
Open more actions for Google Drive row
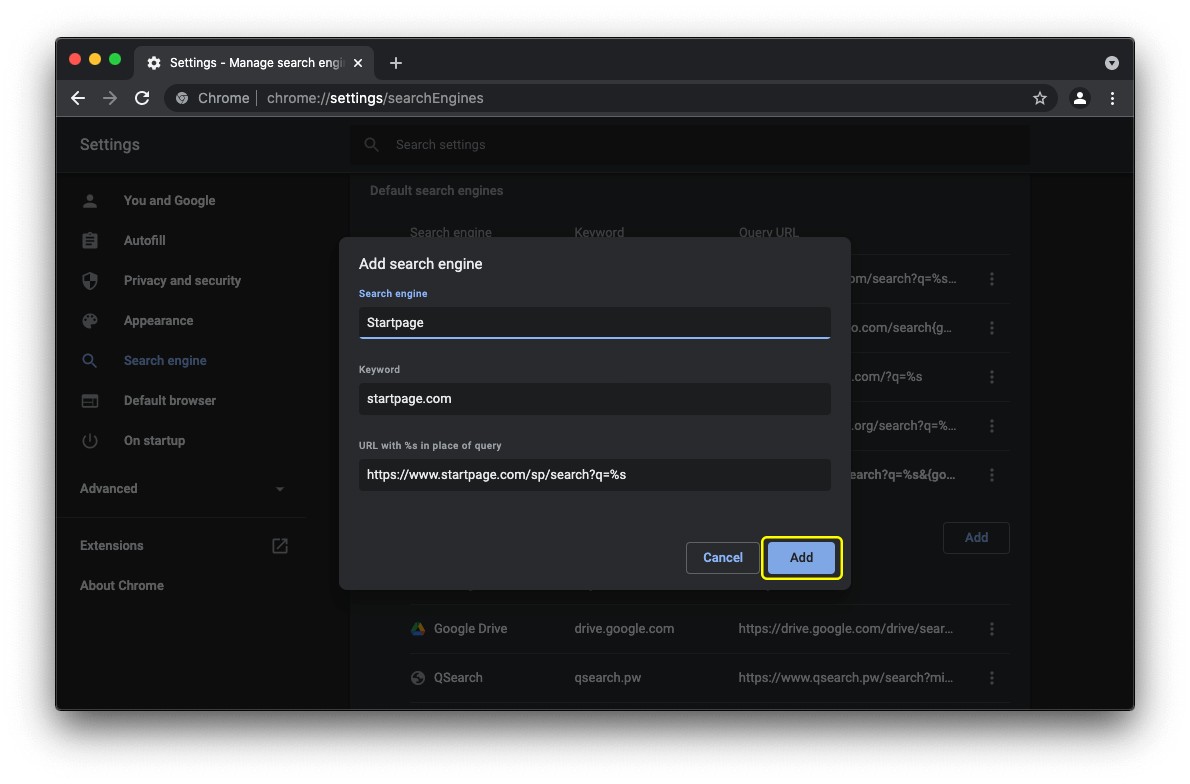pyautogui.click(x=991, y=628)
